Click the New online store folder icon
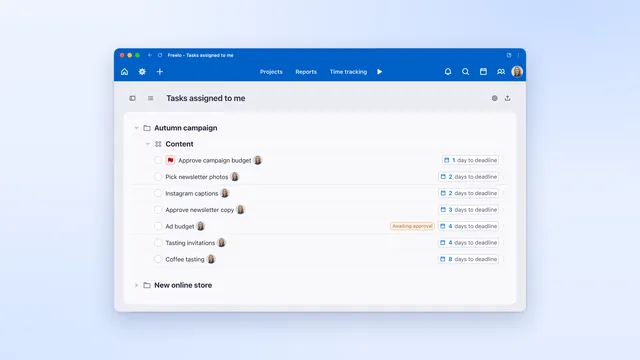640x360 pixels. (x=147, y=285)
